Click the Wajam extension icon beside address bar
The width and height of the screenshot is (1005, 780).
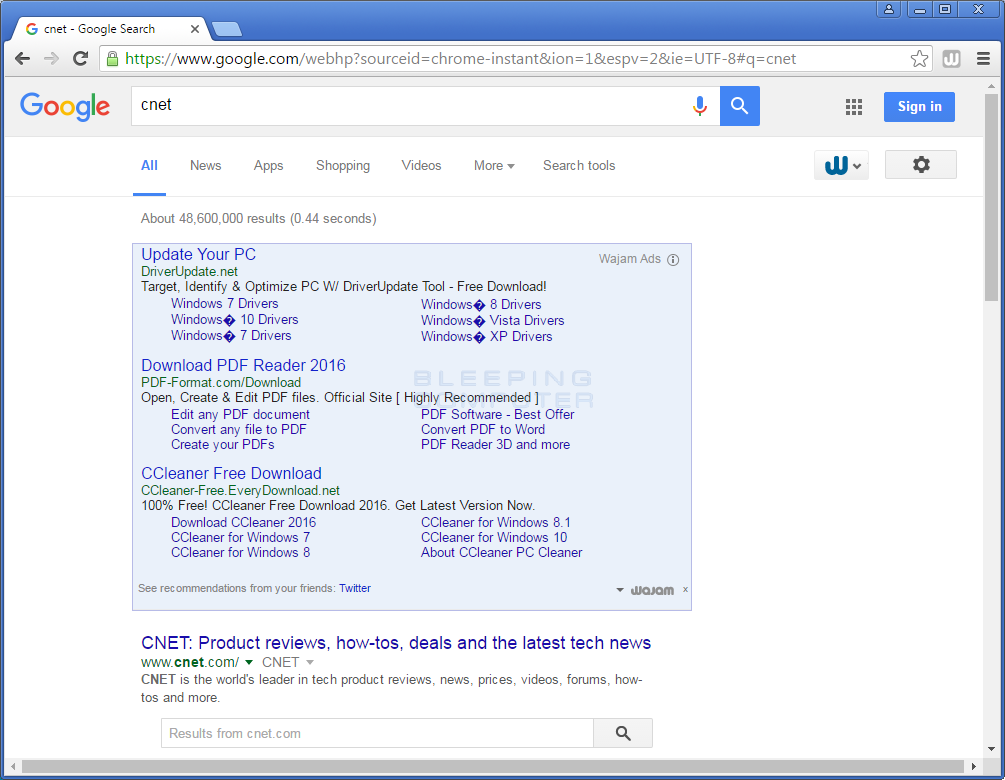(x=950, y=59)
